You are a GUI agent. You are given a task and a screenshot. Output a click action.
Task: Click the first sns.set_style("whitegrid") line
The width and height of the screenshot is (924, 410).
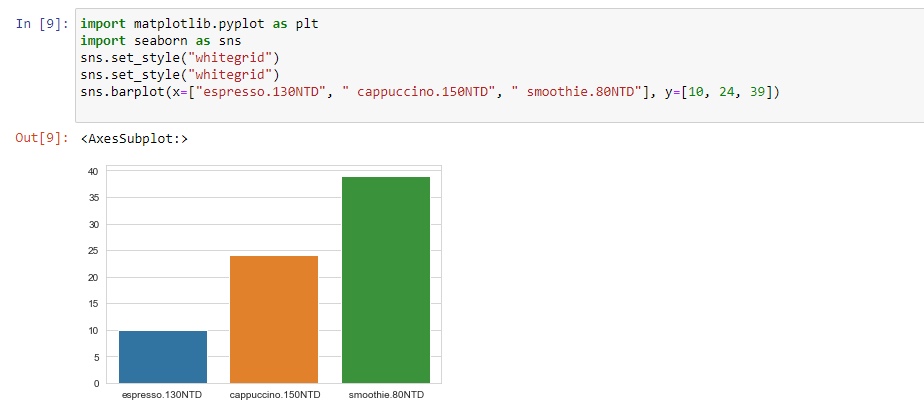click(180, 58)
